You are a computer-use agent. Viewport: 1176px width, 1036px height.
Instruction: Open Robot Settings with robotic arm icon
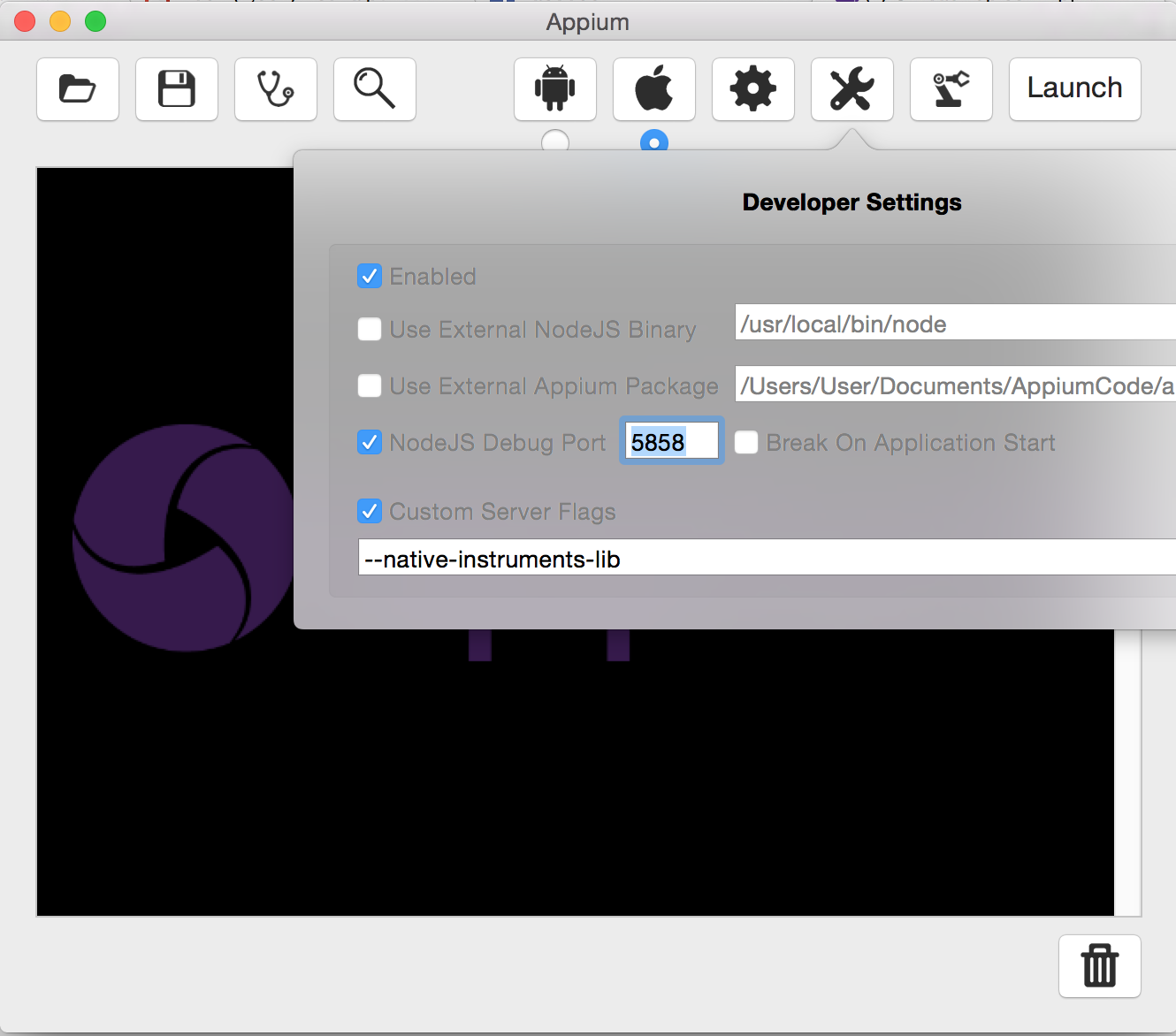(951, 89)
